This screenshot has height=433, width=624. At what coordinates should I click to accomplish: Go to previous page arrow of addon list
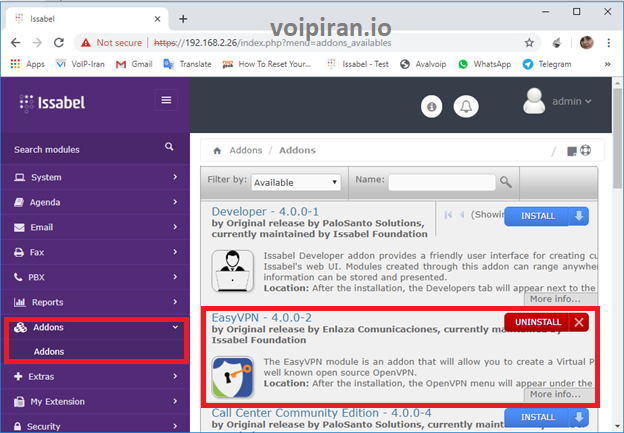coord(462,215)
